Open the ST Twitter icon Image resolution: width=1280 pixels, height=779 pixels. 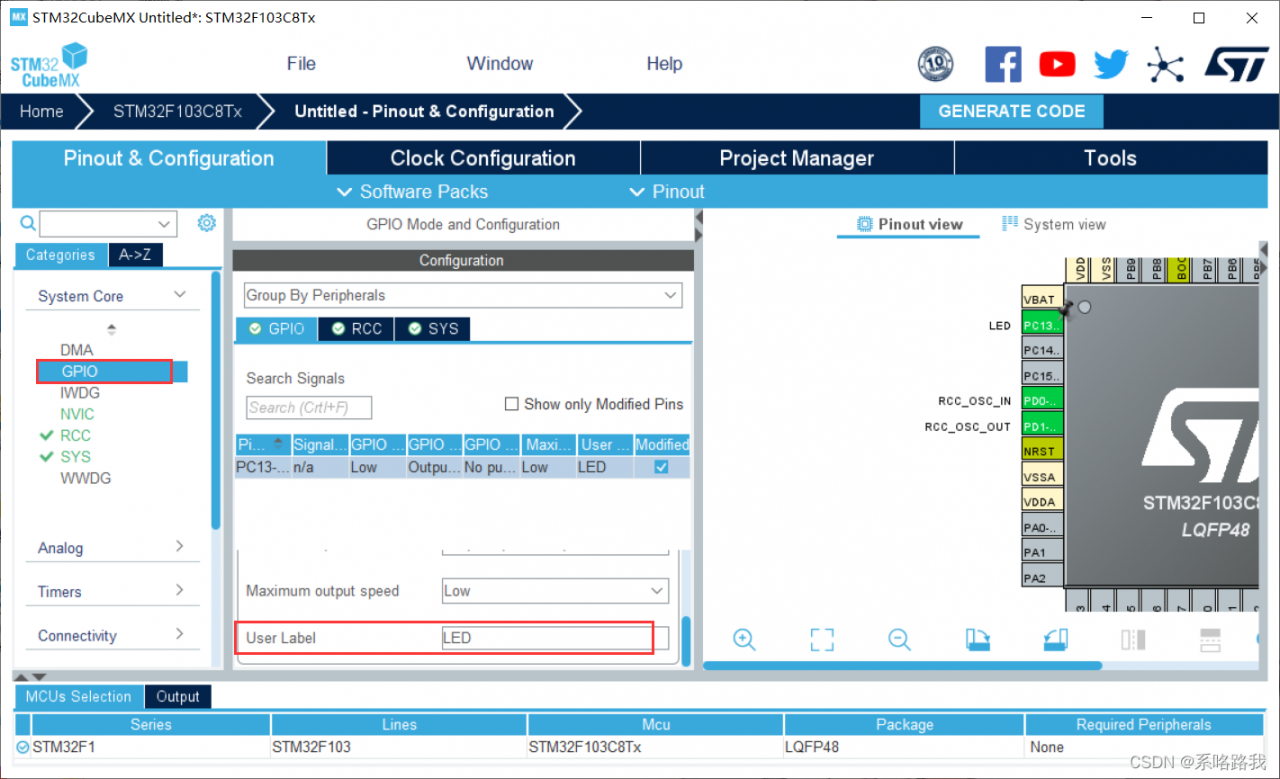click(x=1111, y=65)
